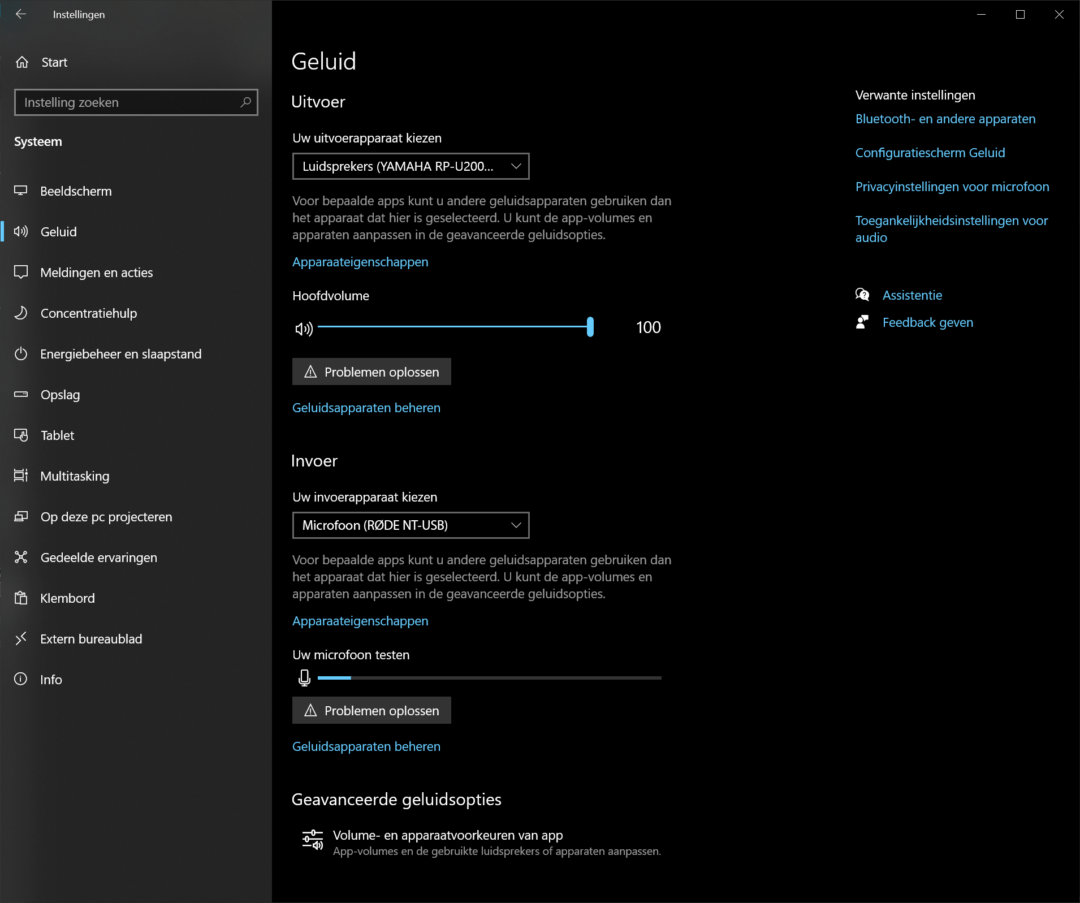Click the back arrow in Instellingen header

20,15
